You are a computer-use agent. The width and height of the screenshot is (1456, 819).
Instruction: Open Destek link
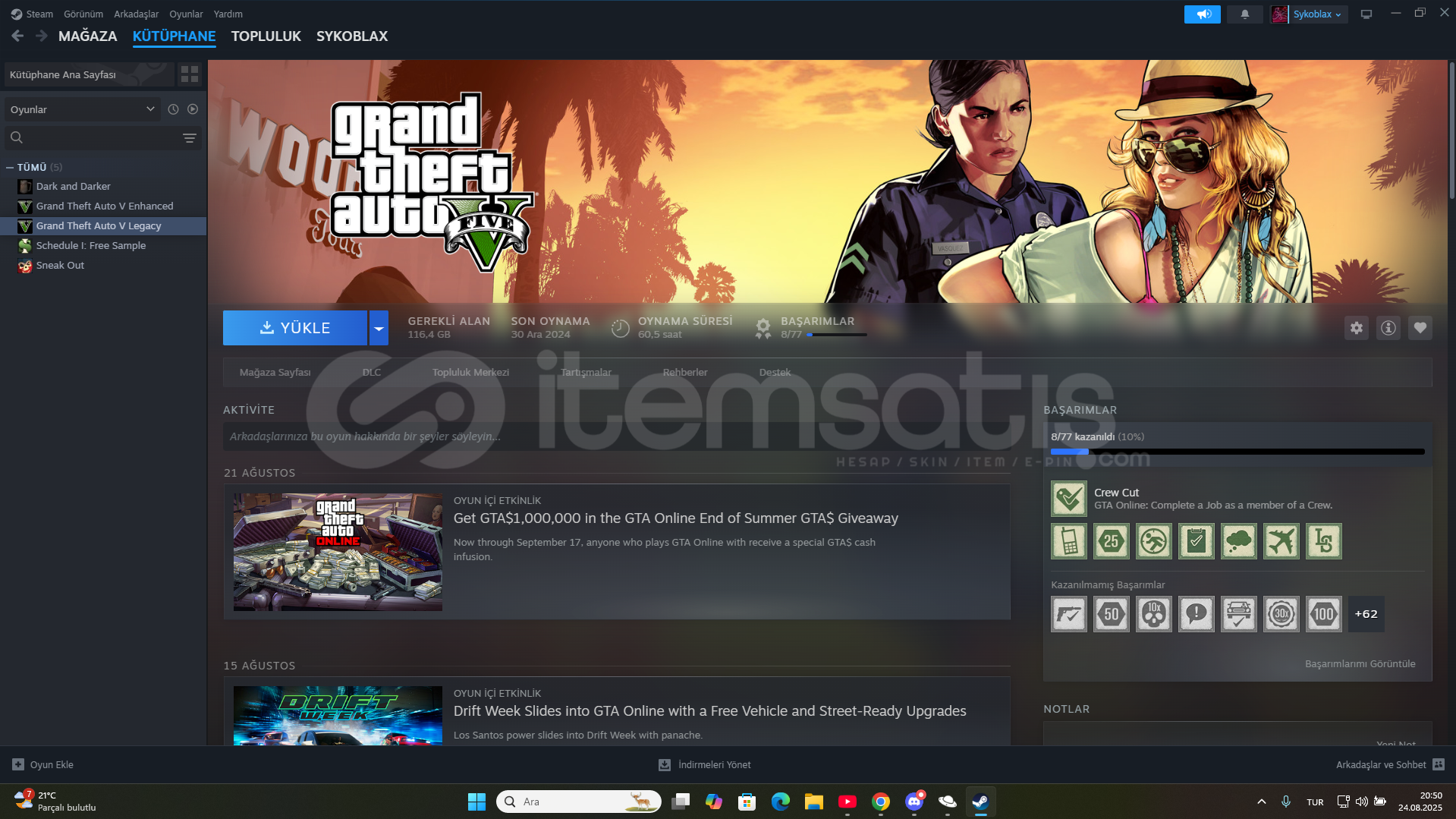[x=775, y=372]
